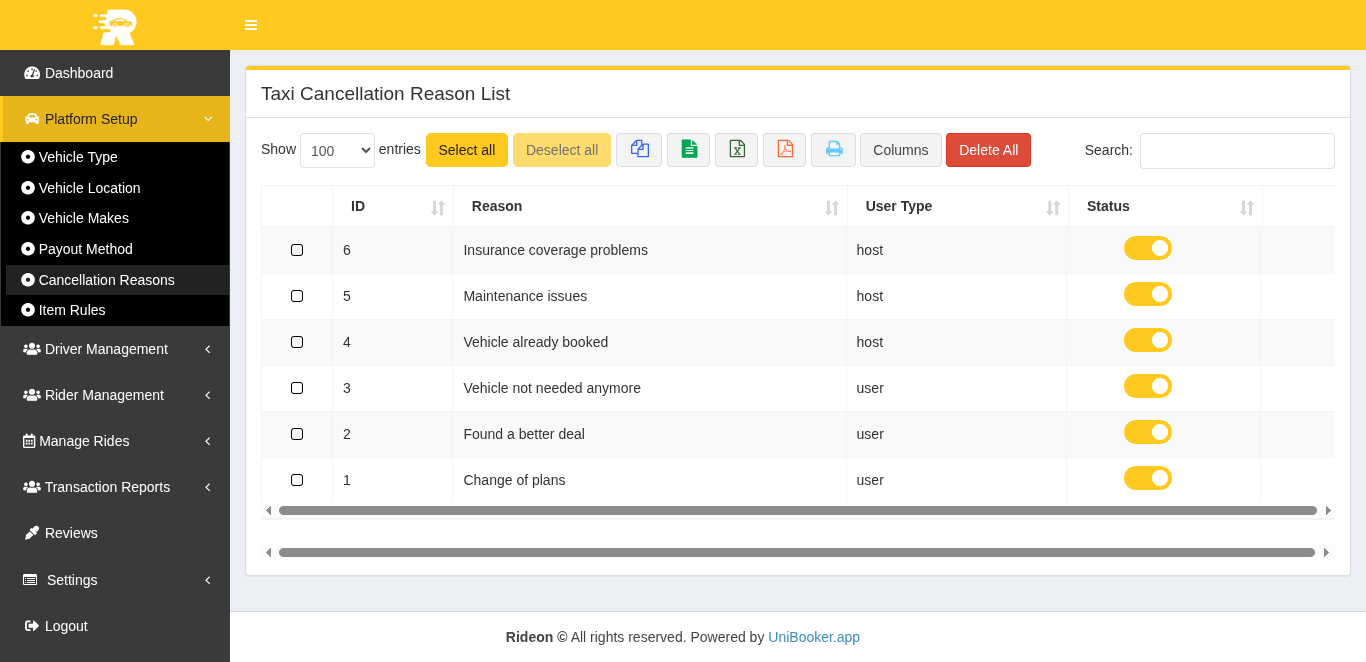Expand the Settings sidebar section

click(115, 580)
